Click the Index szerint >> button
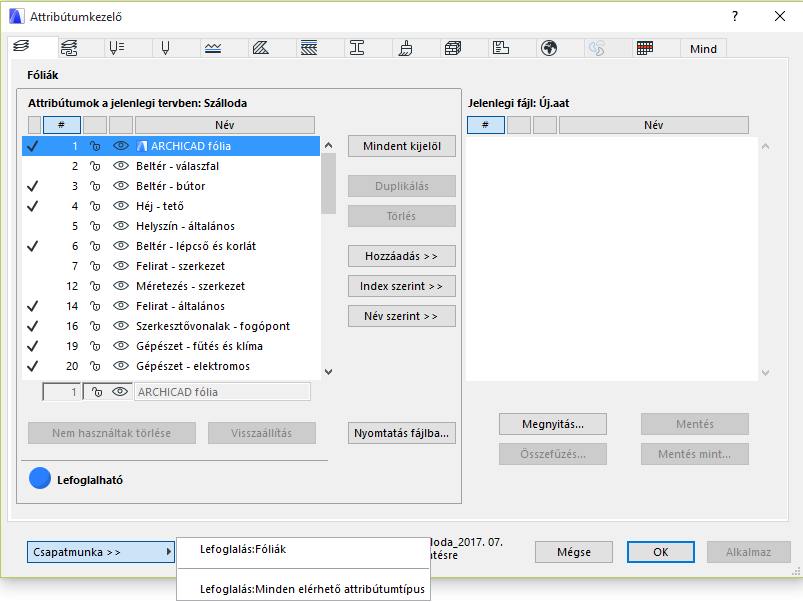 [402, 286]
